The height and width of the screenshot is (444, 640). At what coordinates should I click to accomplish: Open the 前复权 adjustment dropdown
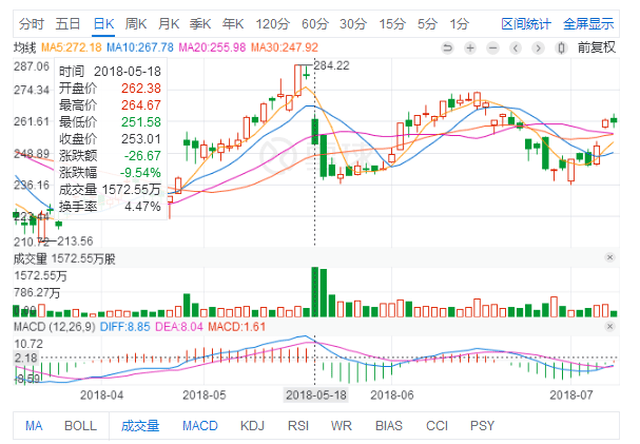(596, 48)
